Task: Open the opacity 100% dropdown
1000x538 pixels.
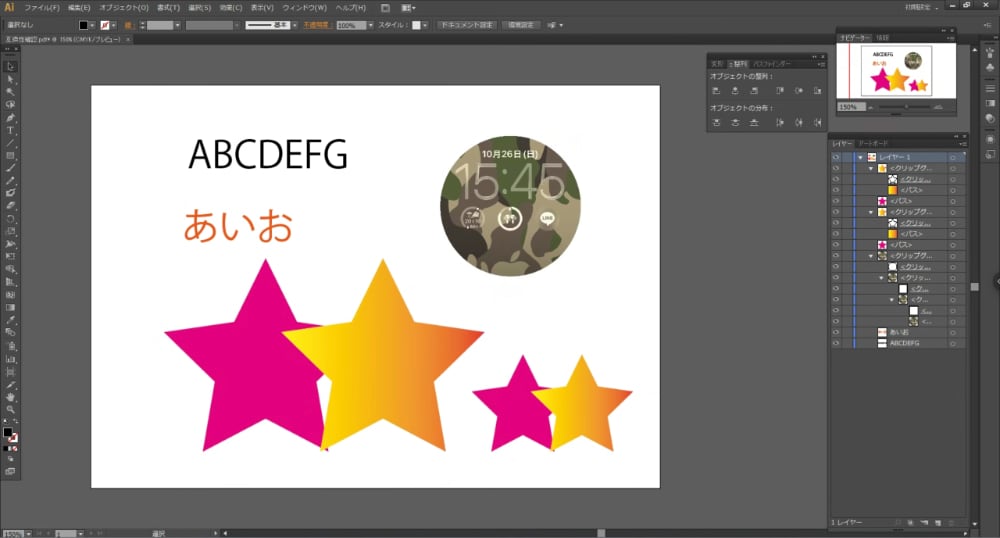Action: pos(371,25)
